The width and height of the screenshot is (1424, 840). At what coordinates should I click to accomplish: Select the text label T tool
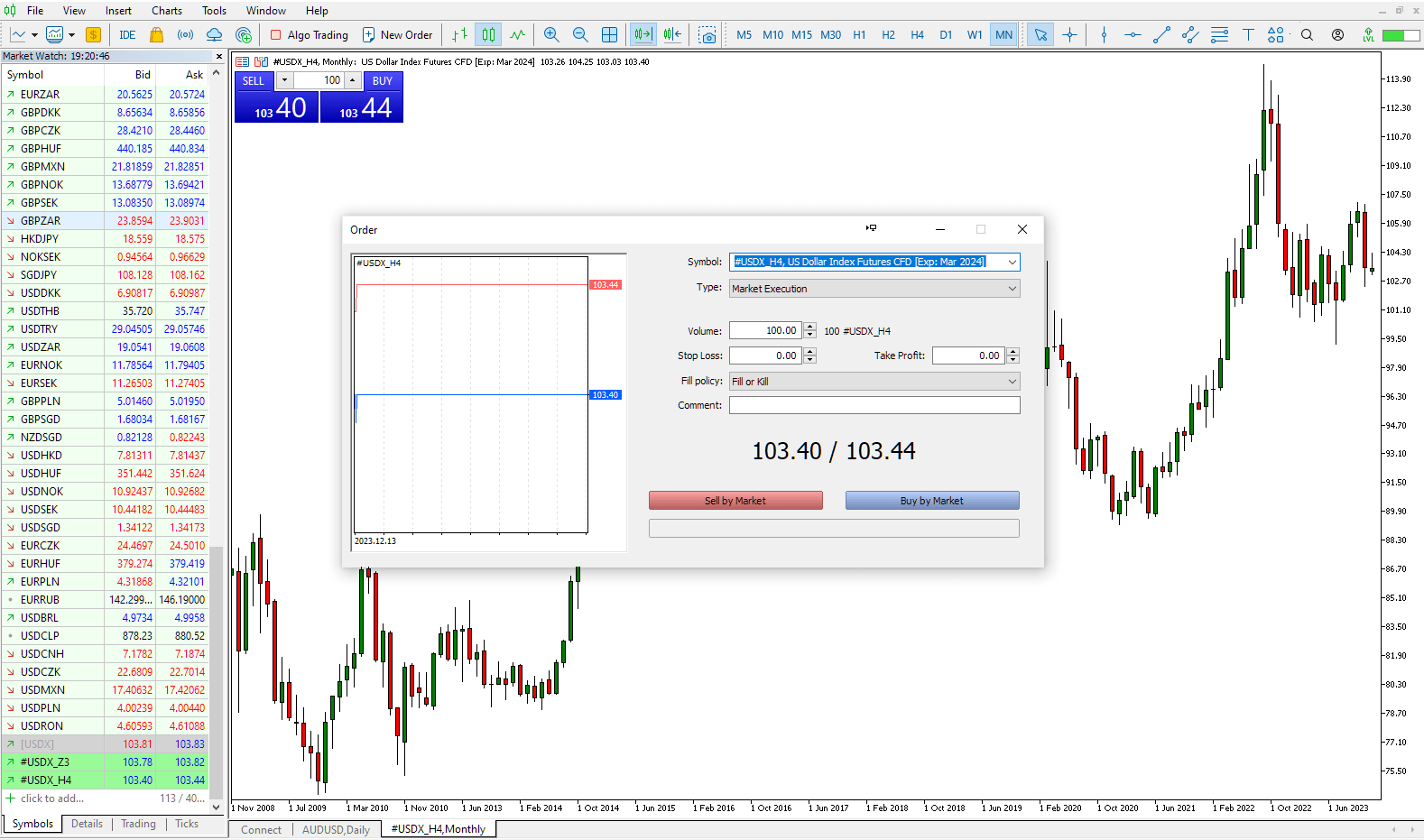pyautogui.click(x=1248, y=35)
